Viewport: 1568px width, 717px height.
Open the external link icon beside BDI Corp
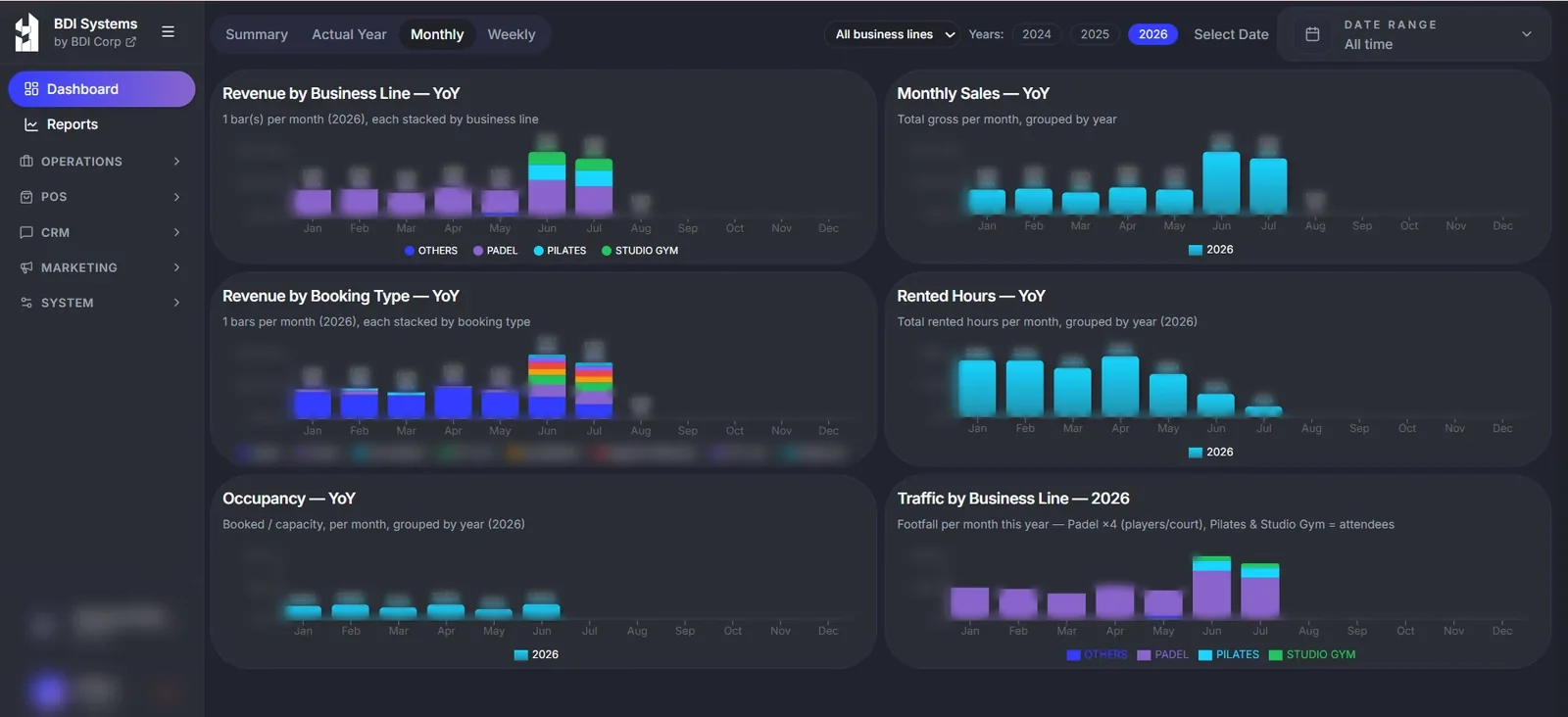pos(131,42)
